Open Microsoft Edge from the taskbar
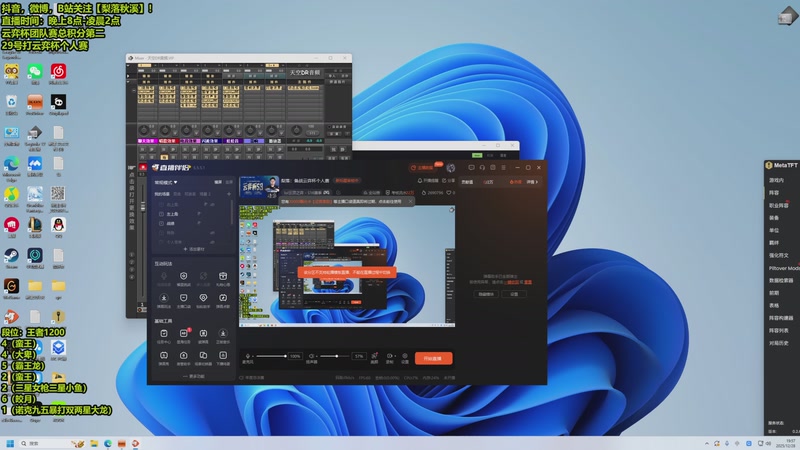This screenshot has width=800, height=450. 108,443
